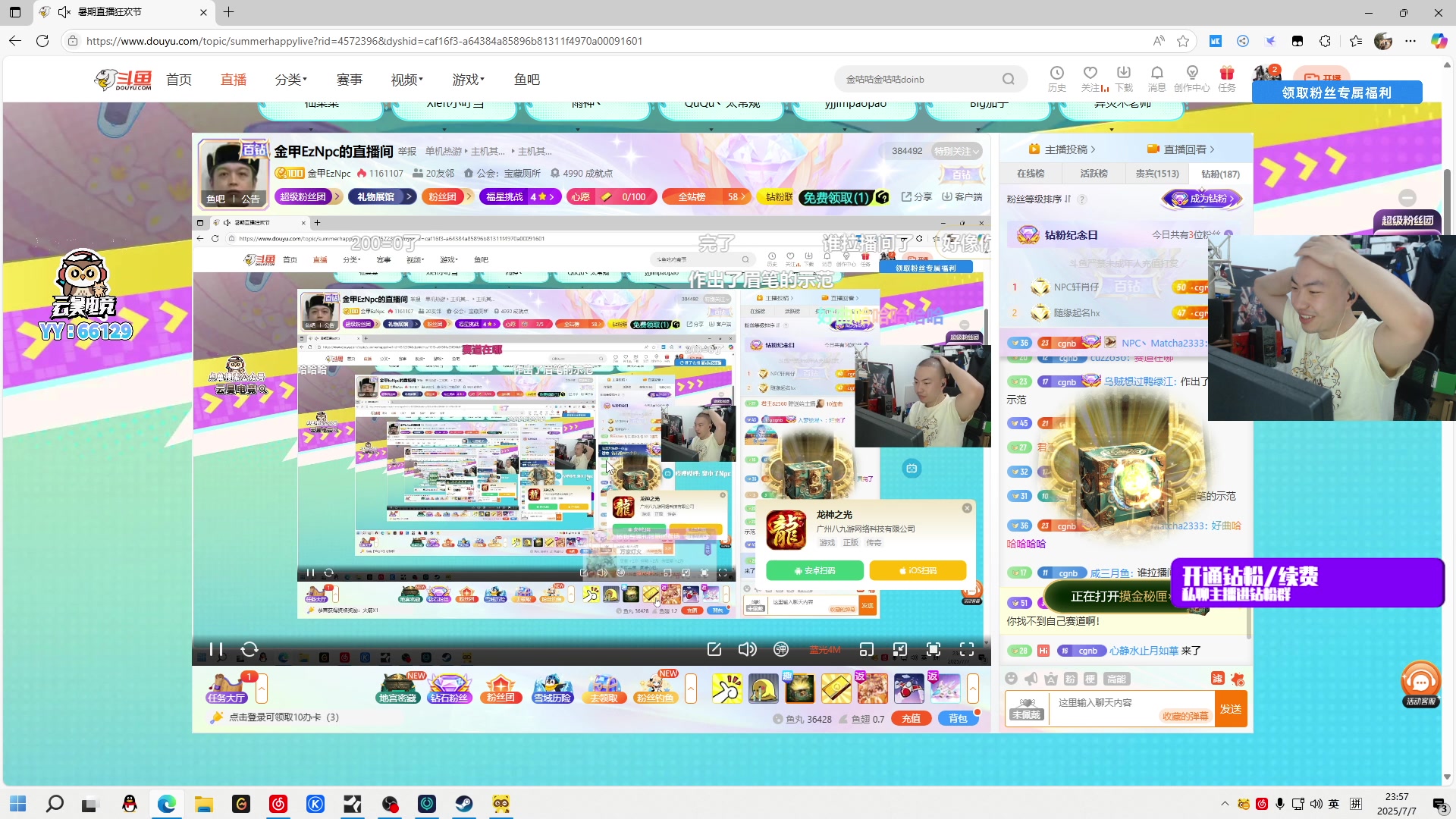Screen dimensions: 1456x819
Task: Mute the player volume speaker icon
Action: point(748,650)
